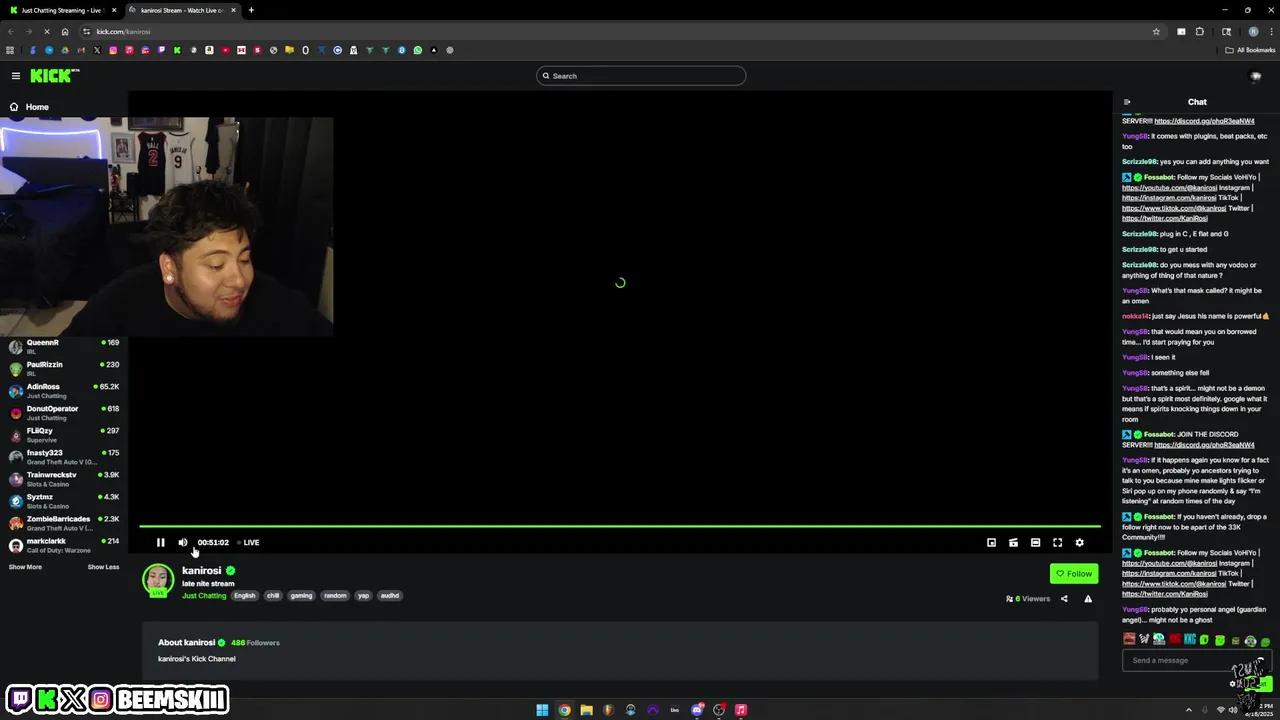Screen dimensions: 1280x720
Task: Click the Just Chatting category link
Action: click(x=204, y=596)
